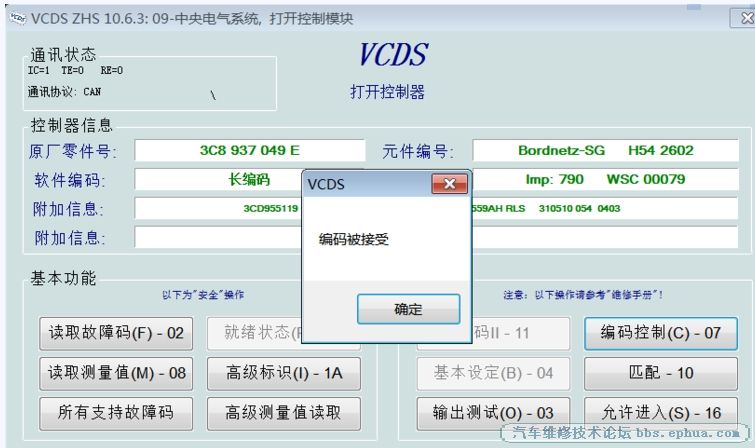
Task: Click the IC=1 TE=0 RE=0 status text
Action: [x=75, y=70]
